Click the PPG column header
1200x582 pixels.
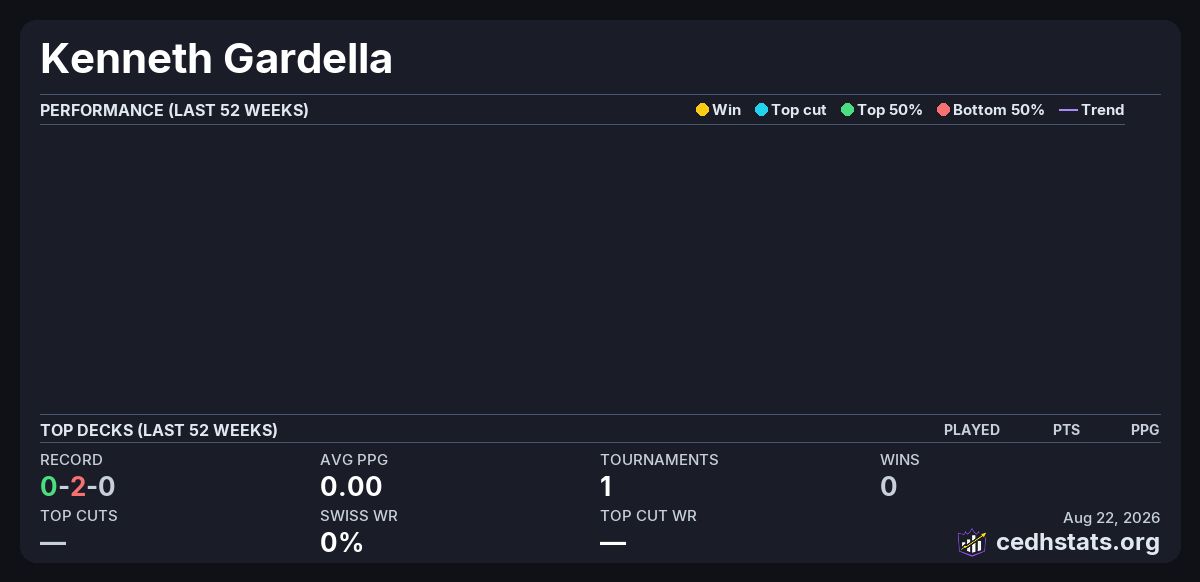point(1145,430)
